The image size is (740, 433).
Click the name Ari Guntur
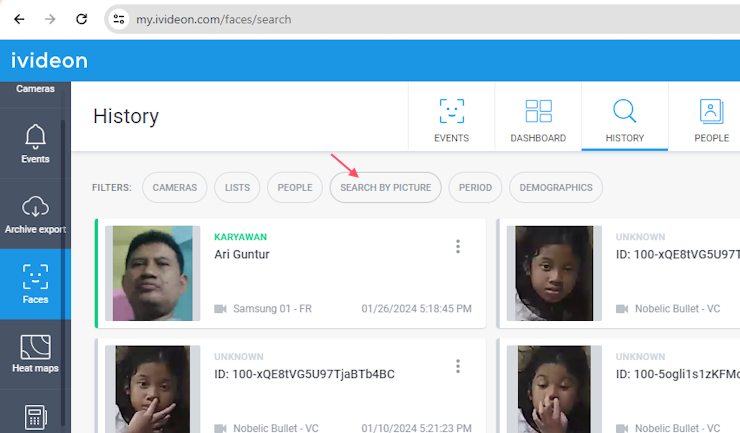pos(242,255)
